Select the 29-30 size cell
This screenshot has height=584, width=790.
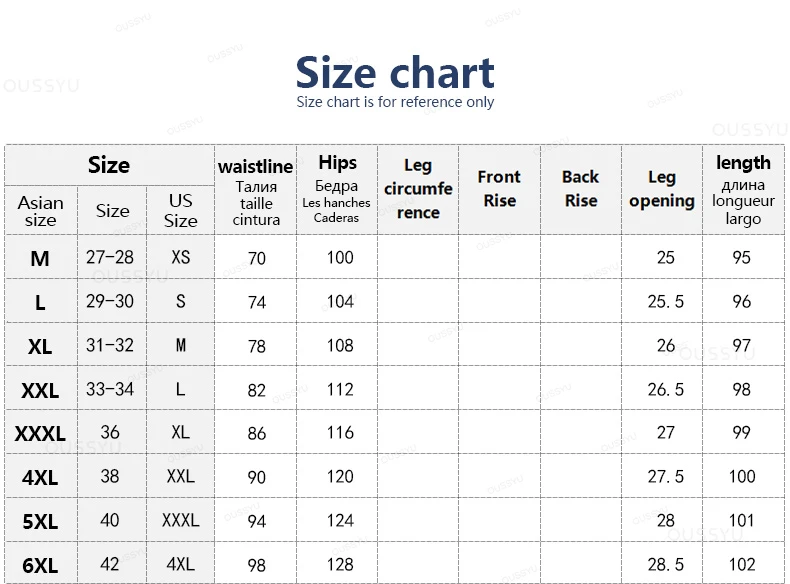point(110,301)
